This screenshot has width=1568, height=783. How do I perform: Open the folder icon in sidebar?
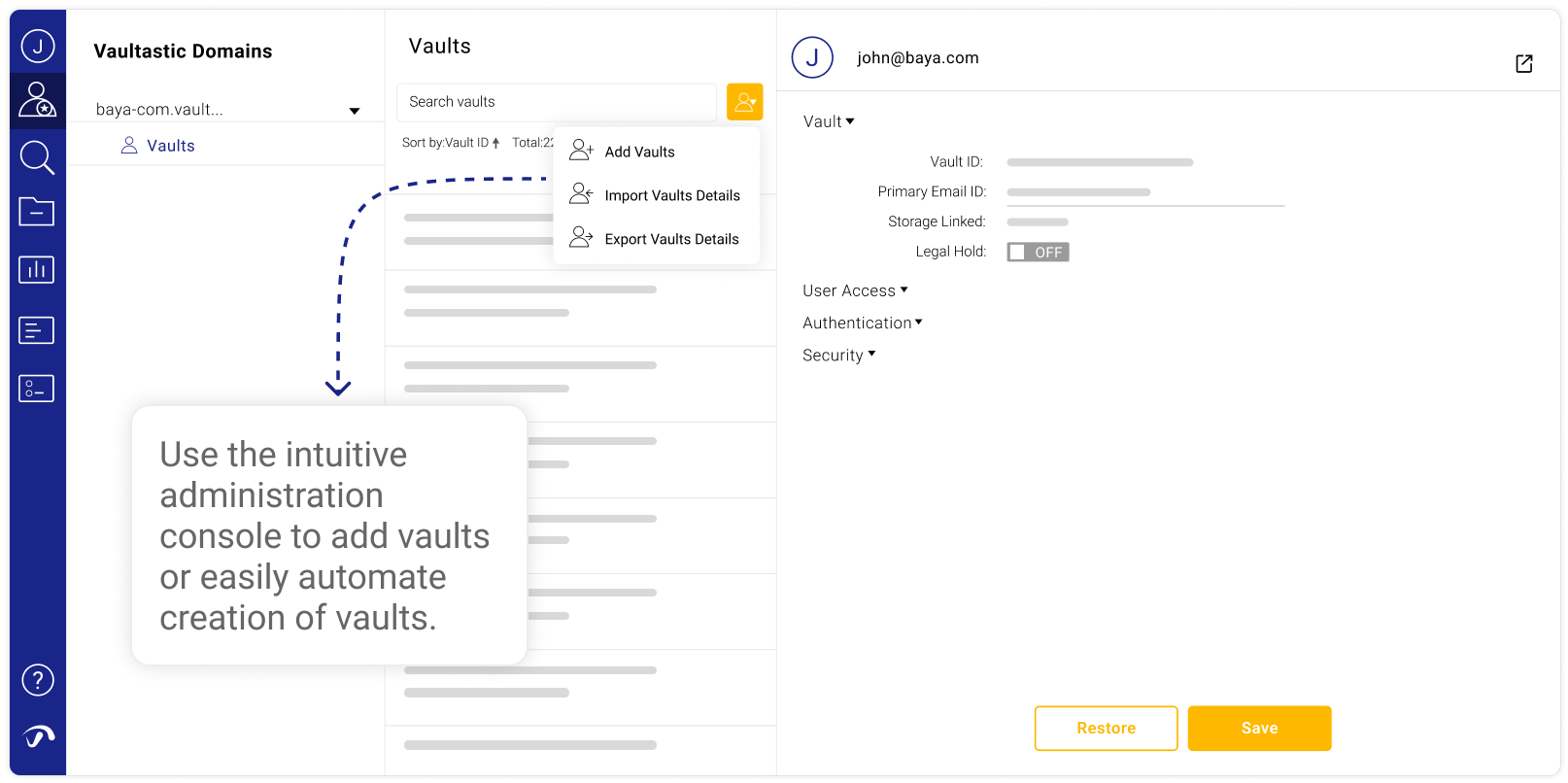pyautogui.click(x=37, y=211)
